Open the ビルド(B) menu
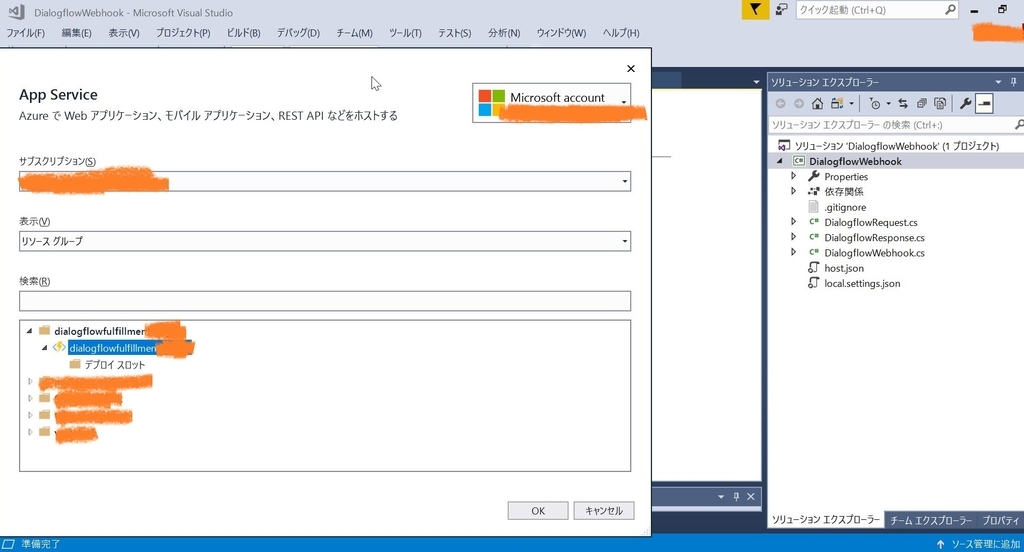Viewport: 1024px width, 552px height. (243, 33)
